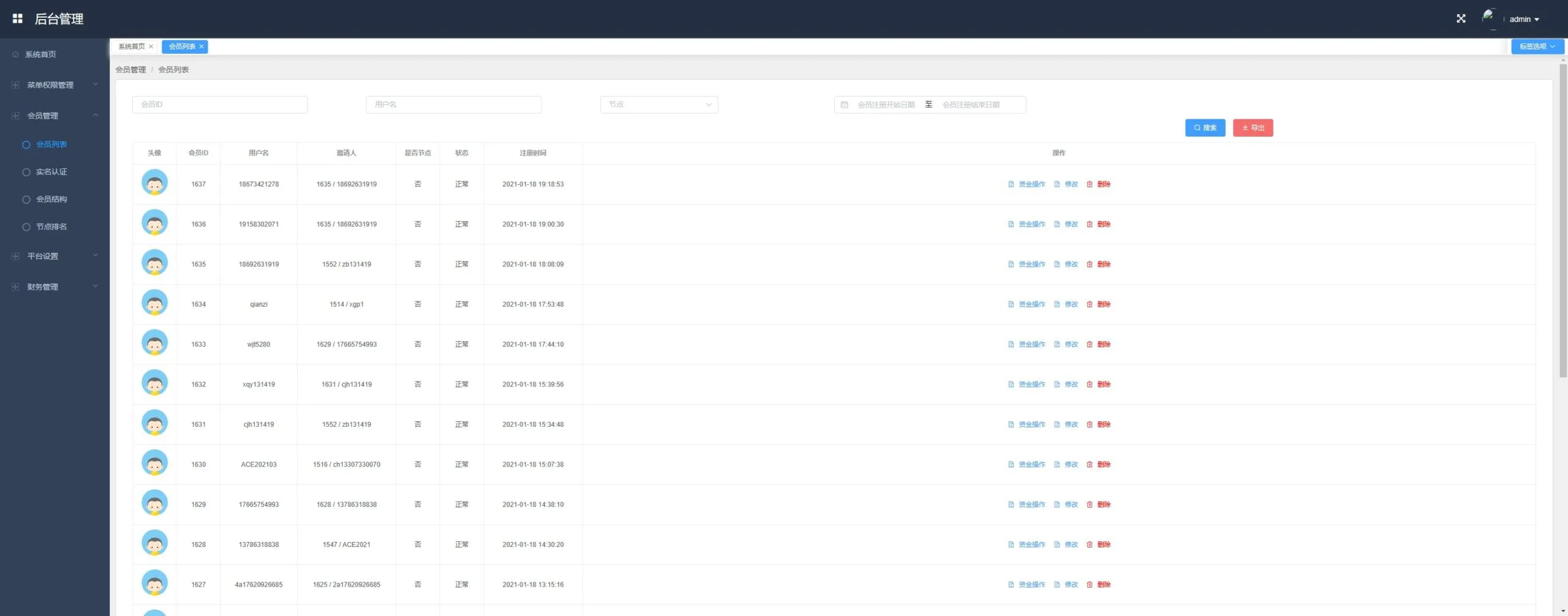Click the 修改 icon for member 1635
The image size is (1568, 616).
point(1057,265)
